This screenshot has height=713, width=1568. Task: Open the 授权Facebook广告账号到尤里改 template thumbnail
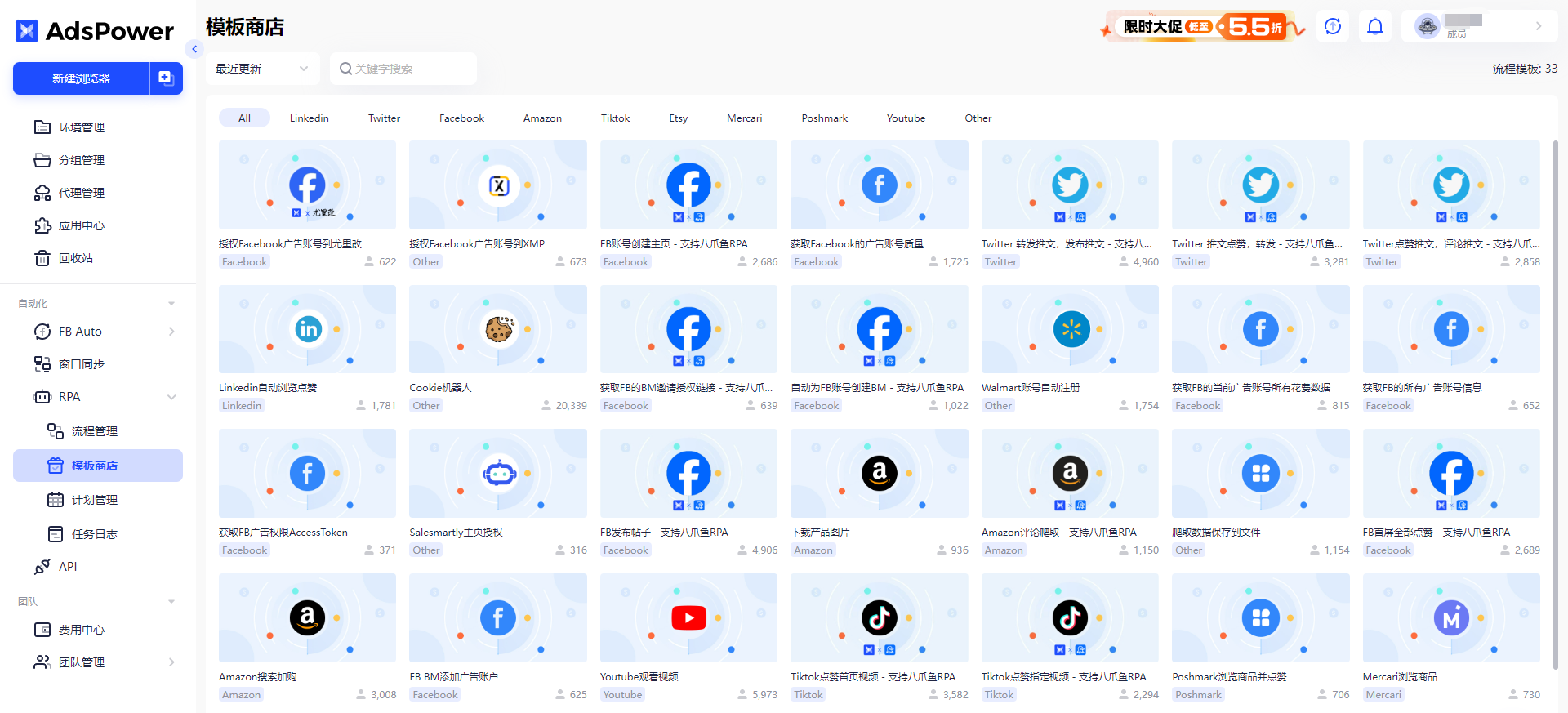[307, 185]
